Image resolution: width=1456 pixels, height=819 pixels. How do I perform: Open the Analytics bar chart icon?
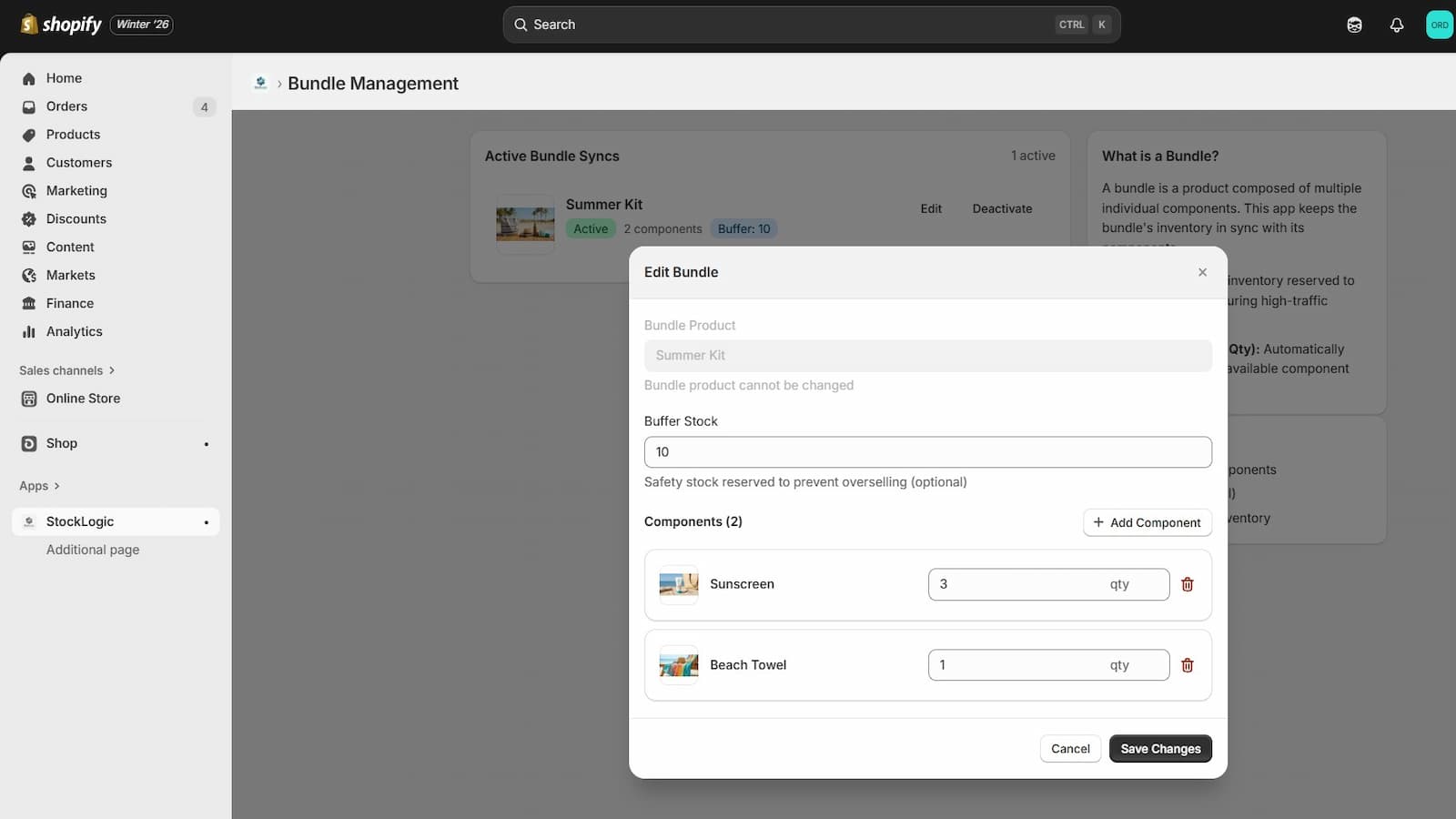pos(29,332)
